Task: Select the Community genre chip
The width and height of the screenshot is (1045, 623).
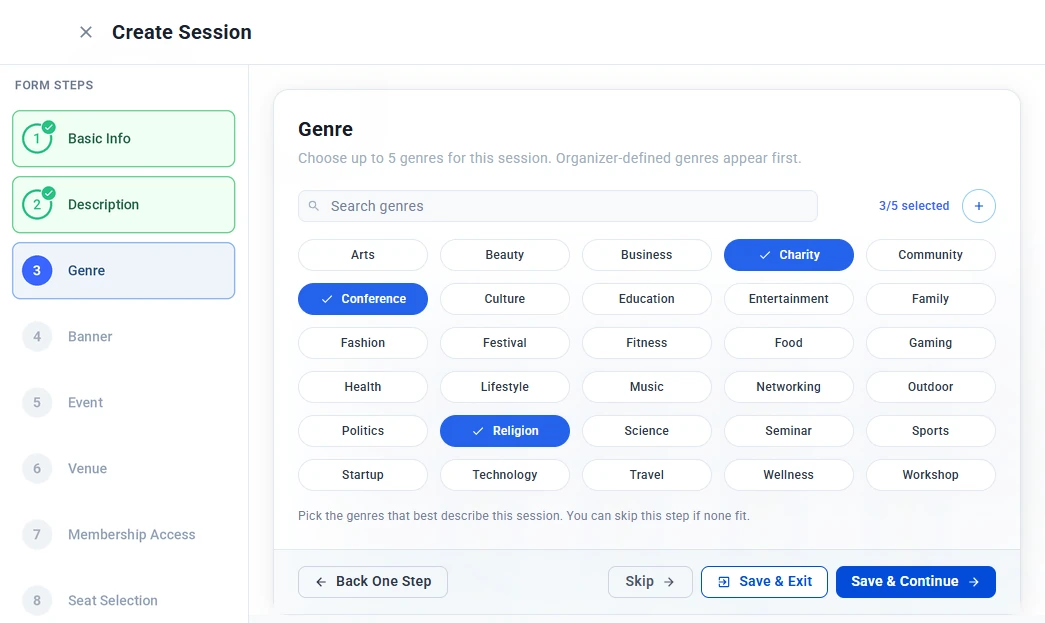Action: pyautogui.click(x=930, y=255)
